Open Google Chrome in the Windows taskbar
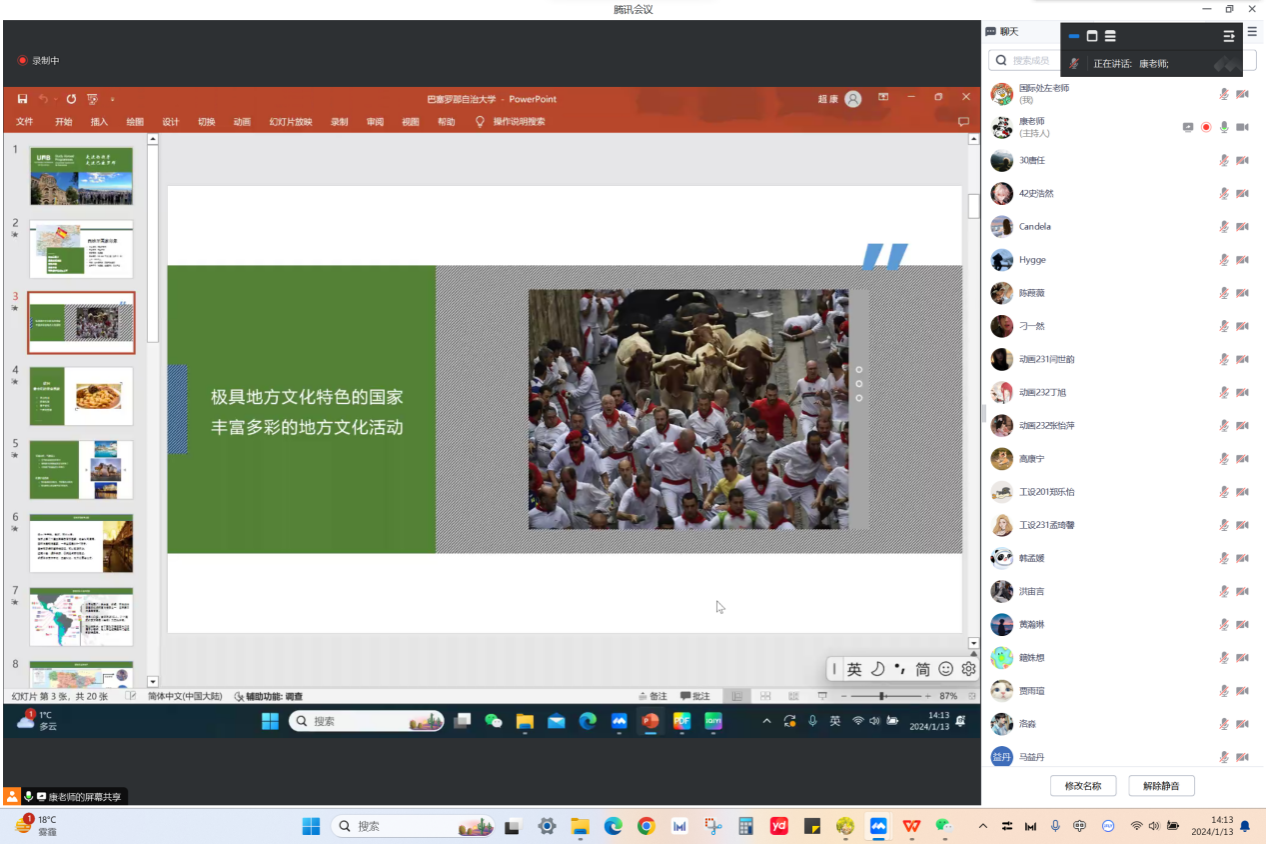The height and width of the screenshot is (844, 1266). 646,826
